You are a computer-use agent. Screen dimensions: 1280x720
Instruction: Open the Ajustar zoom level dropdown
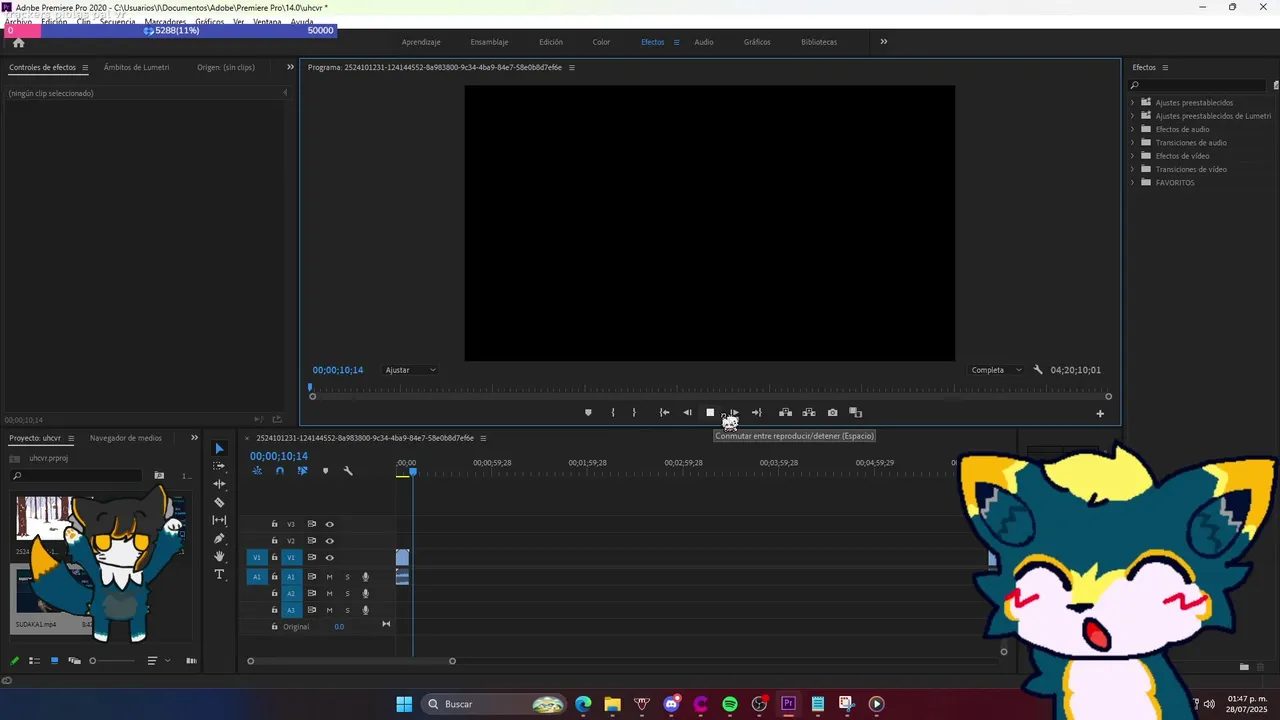411,370
